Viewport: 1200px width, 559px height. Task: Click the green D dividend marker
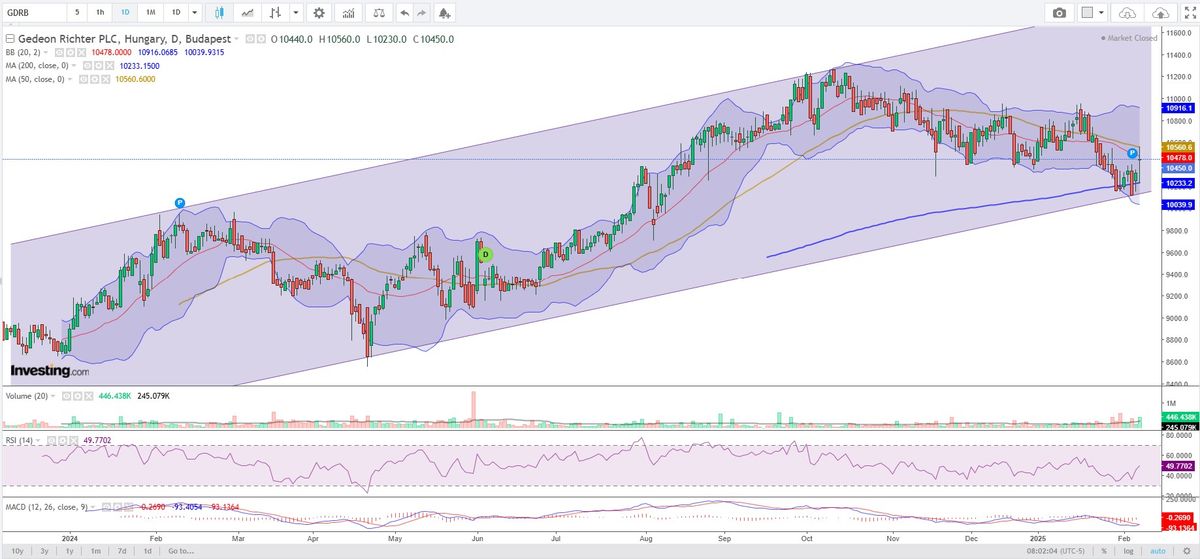click(485, 255)
